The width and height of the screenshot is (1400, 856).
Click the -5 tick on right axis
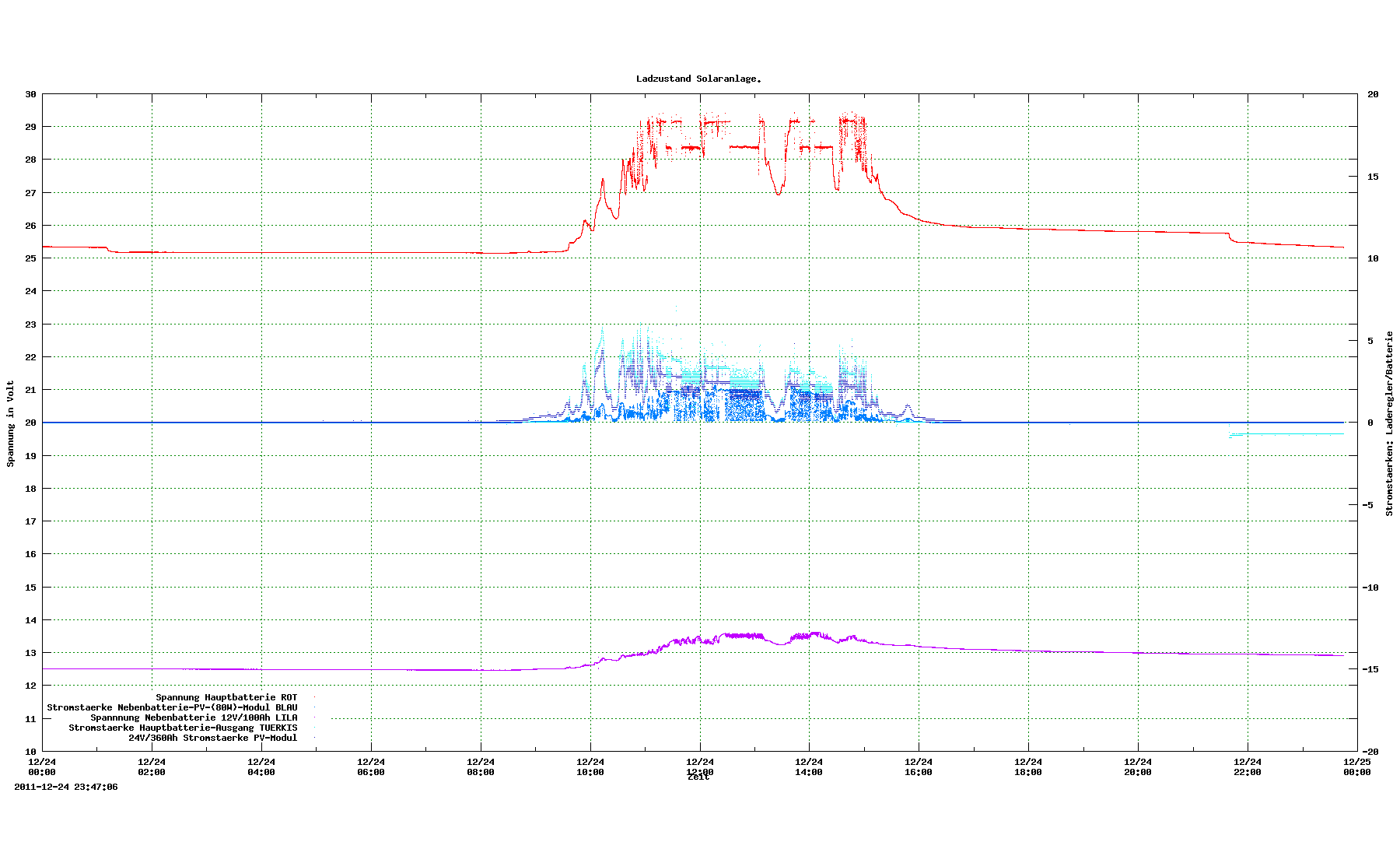(1372, 505)
